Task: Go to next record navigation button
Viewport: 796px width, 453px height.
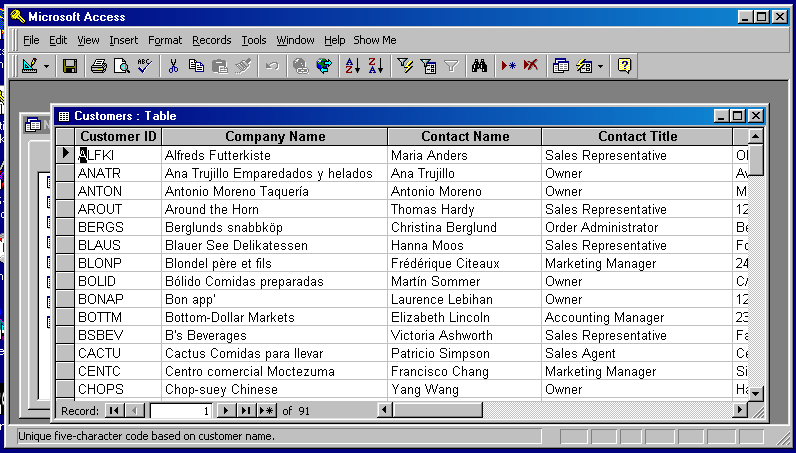Action: (226, 410)
